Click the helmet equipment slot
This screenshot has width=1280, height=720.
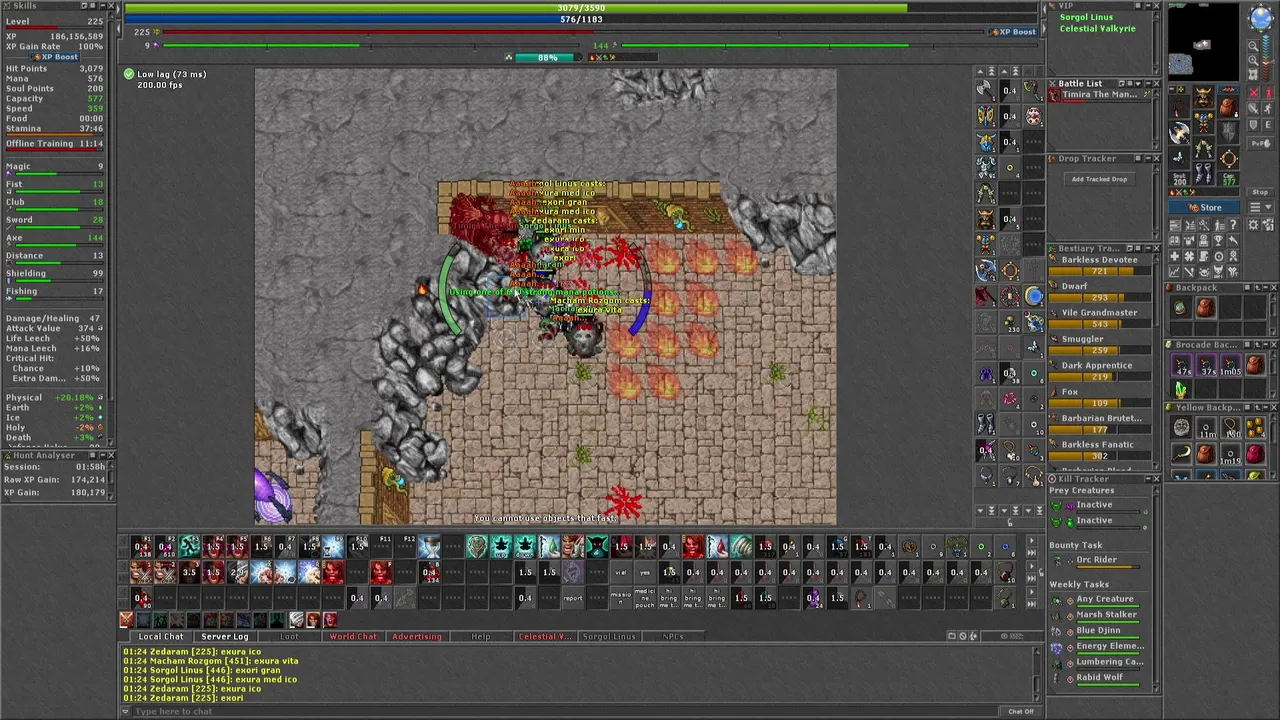1203,97
